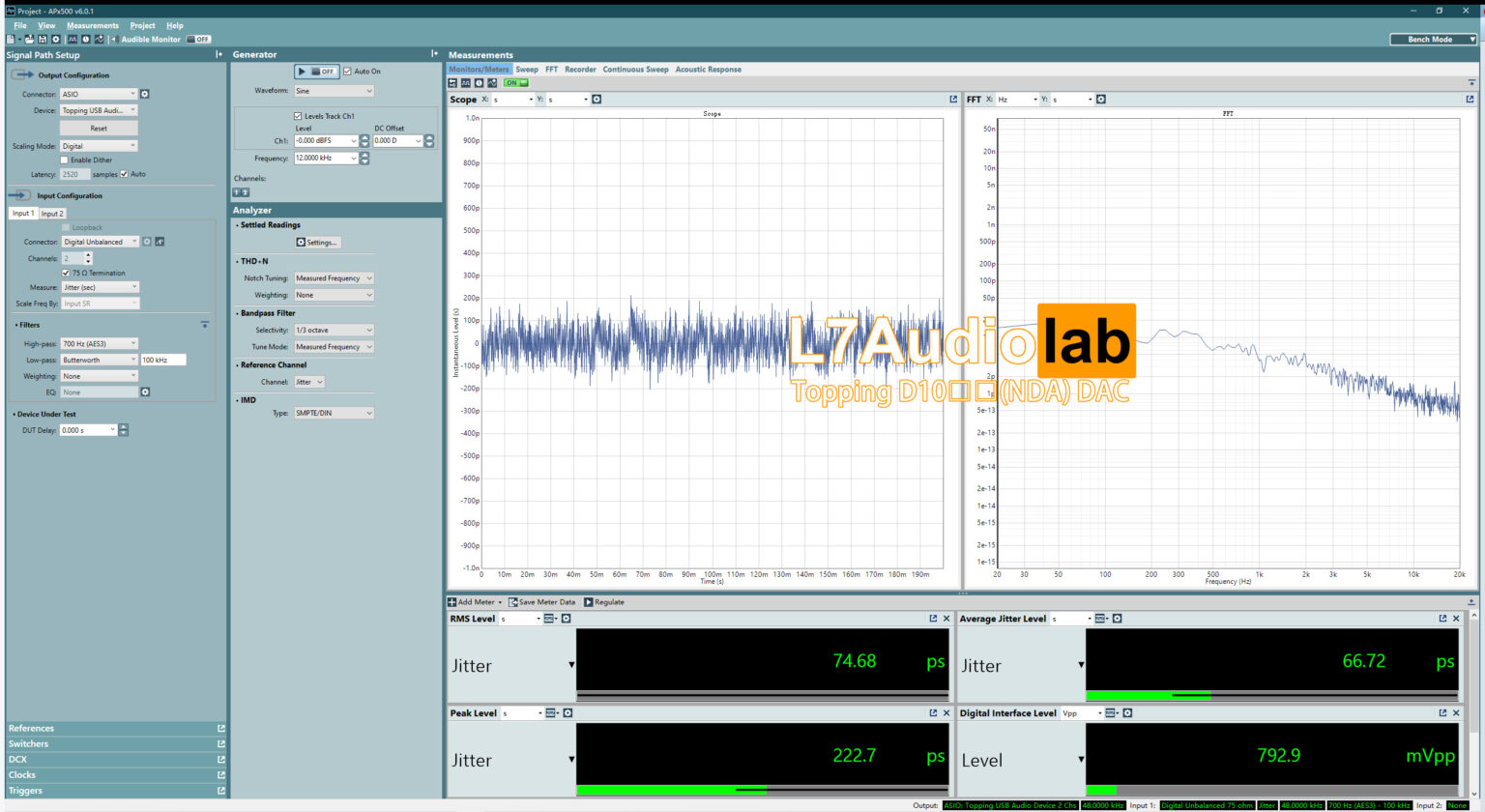
Task: Toggle Audible Monitor off switch
Action: tap(199, 39)
